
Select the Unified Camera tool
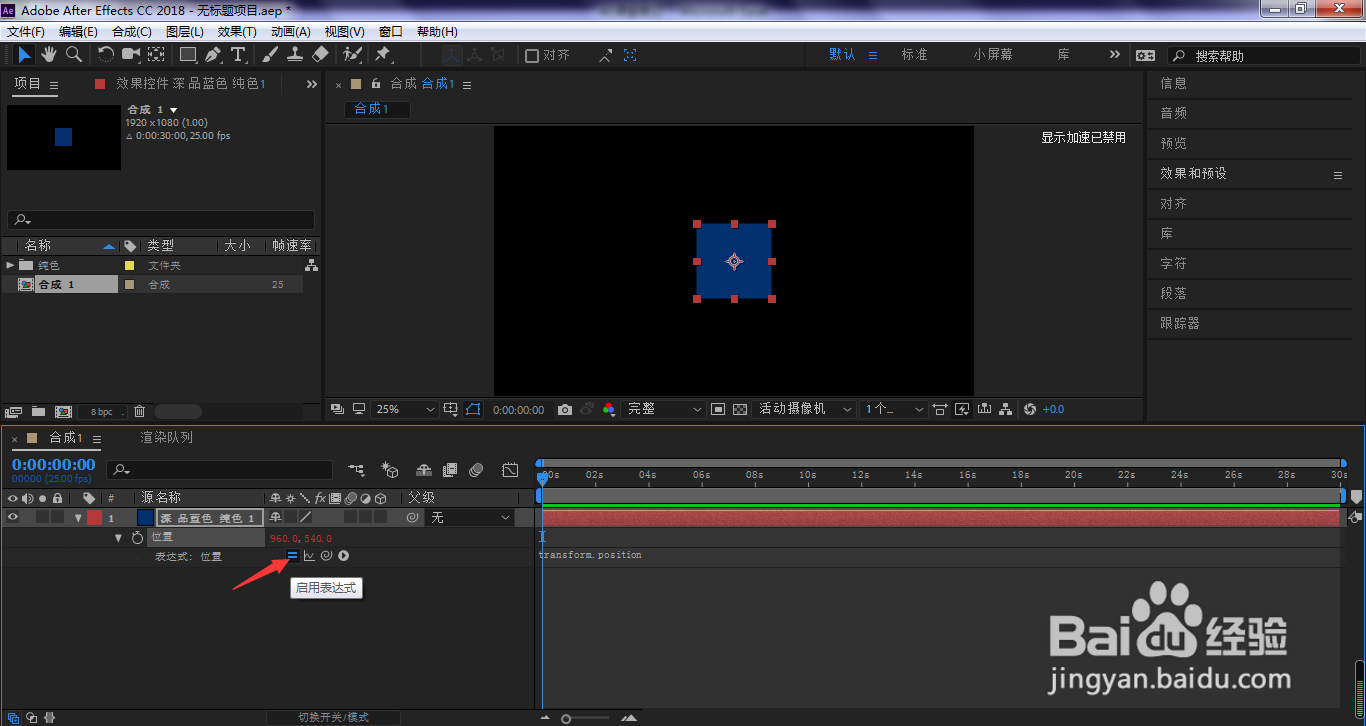131,54
